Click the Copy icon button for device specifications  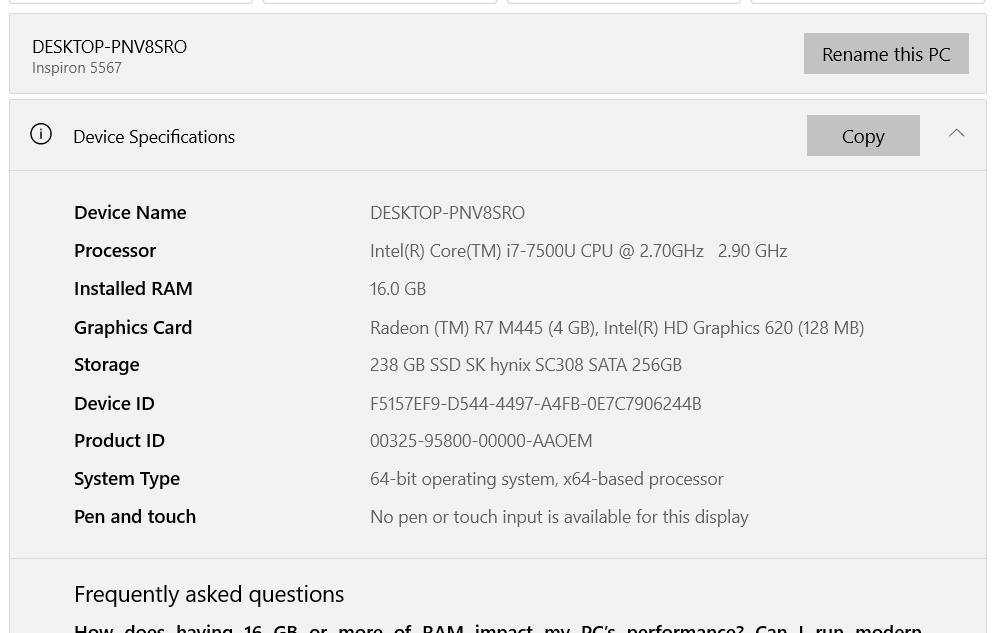pos(862,135)
